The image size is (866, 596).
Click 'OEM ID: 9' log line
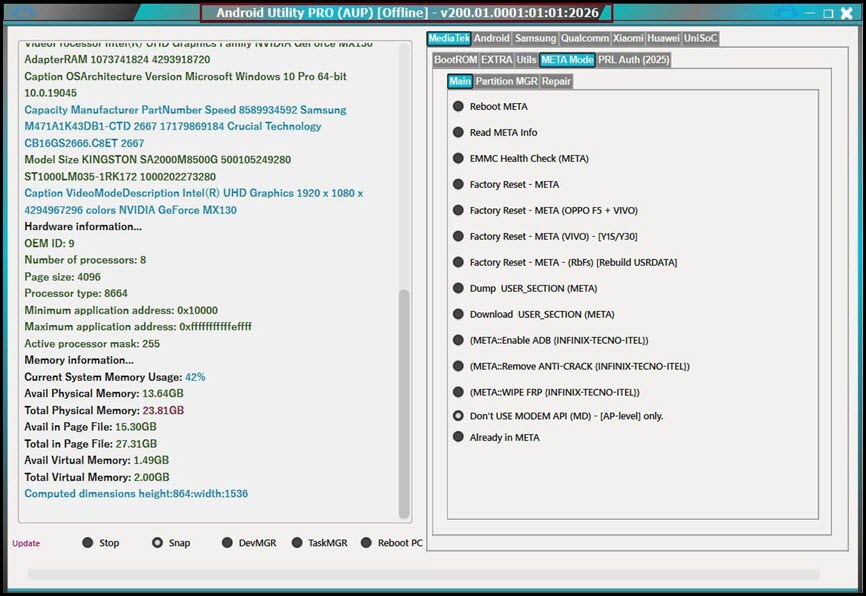click(x=49, y=243)
